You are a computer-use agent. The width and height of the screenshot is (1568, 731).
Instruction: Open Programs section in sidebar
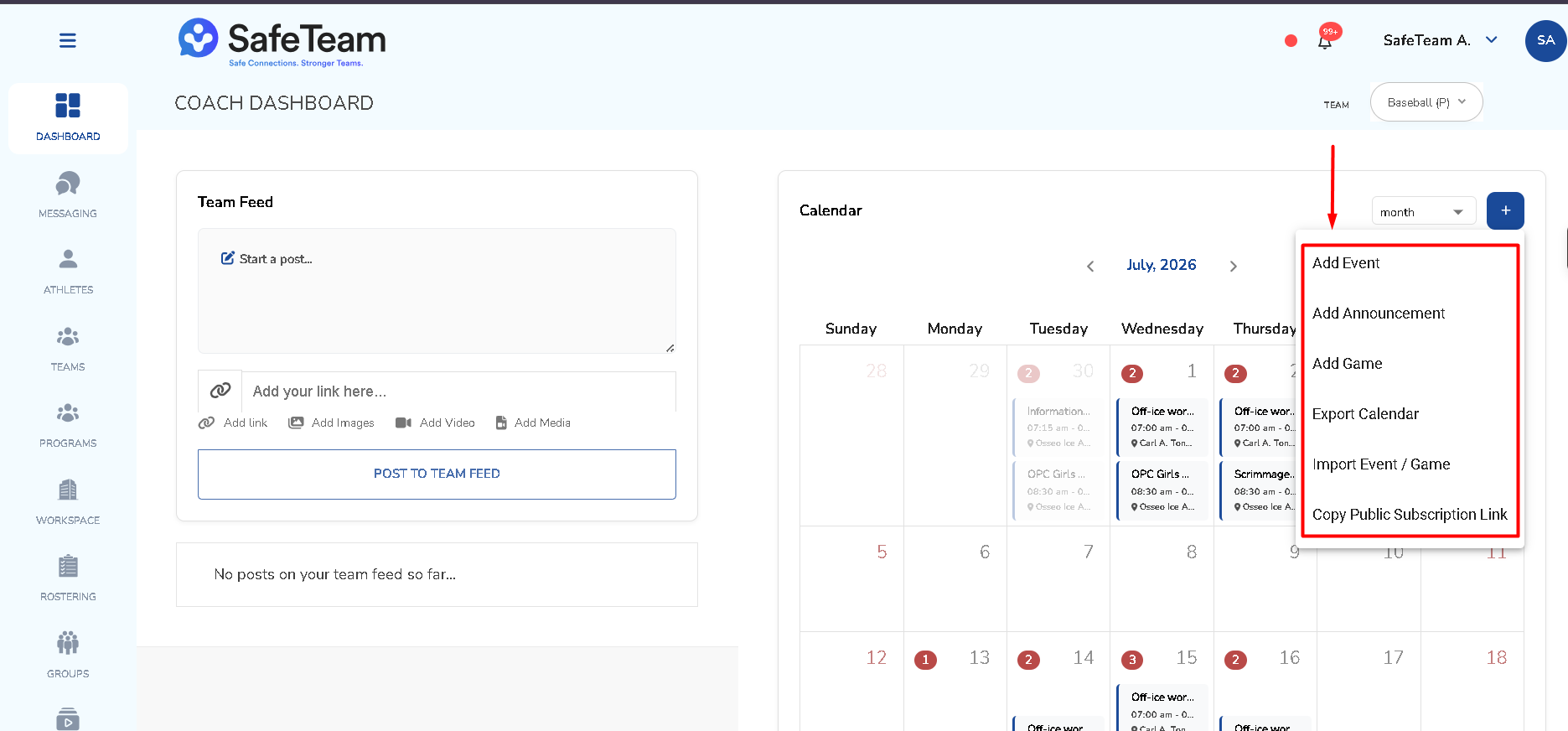68,425
